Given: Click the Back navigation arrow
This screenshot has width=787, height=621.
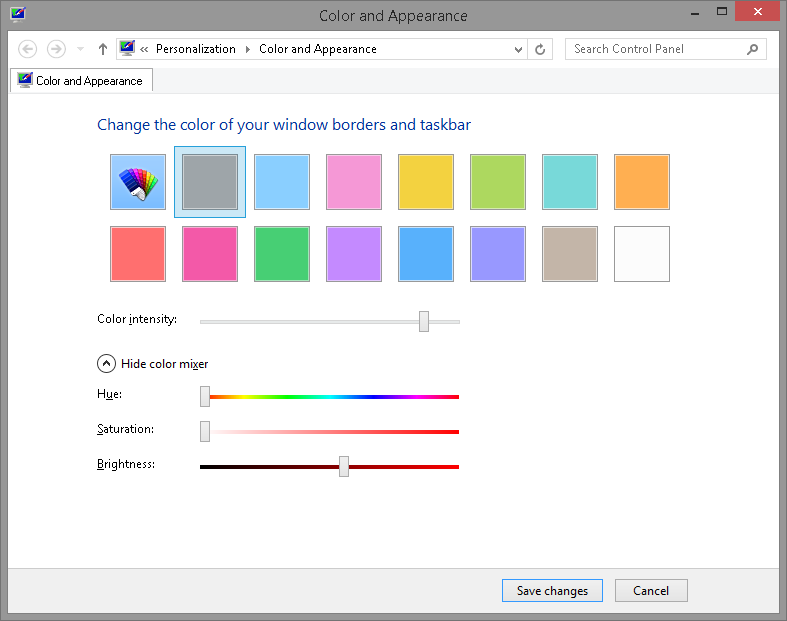Looking at the screenshot, I should click(28, 49).
